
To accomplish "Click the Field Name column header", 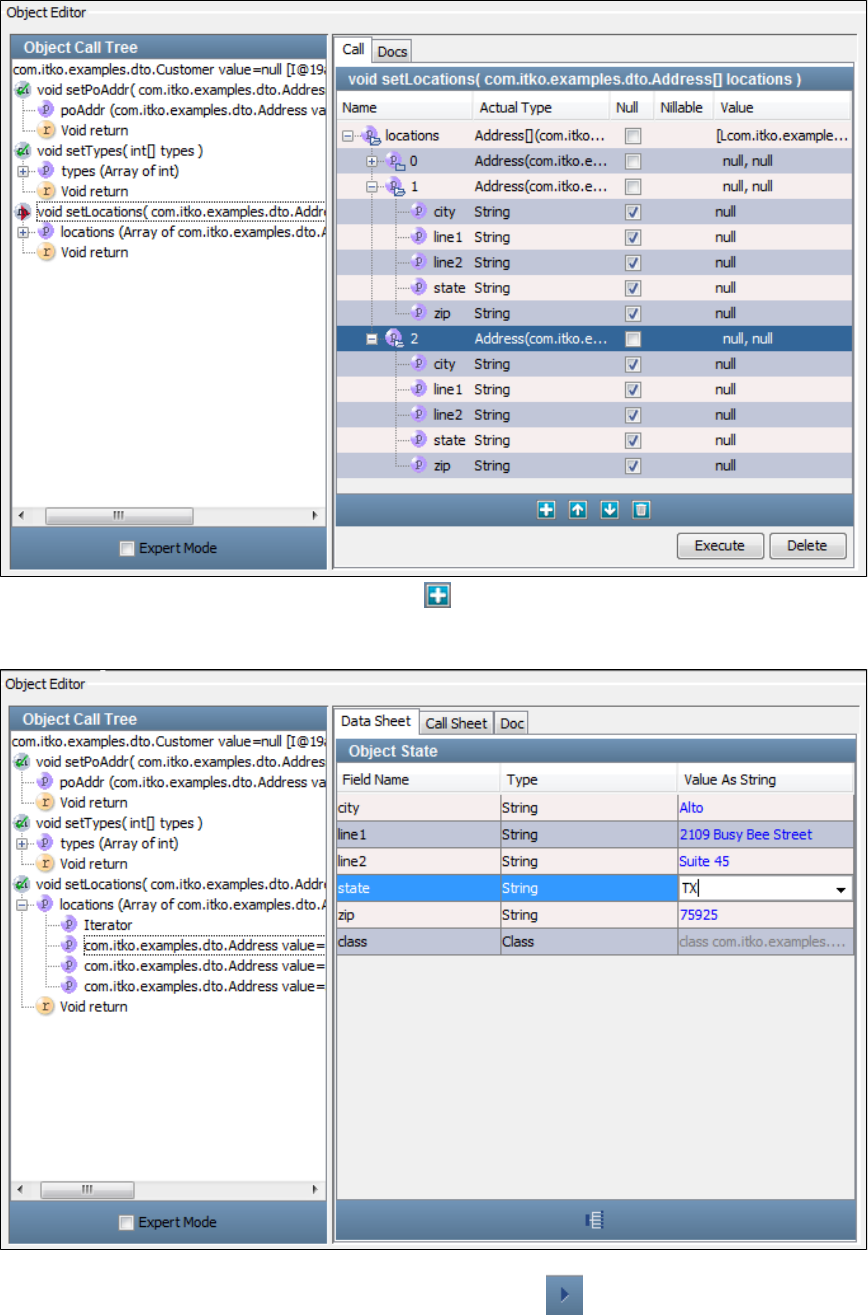I will pyautogui.click(x=418, y=779).
